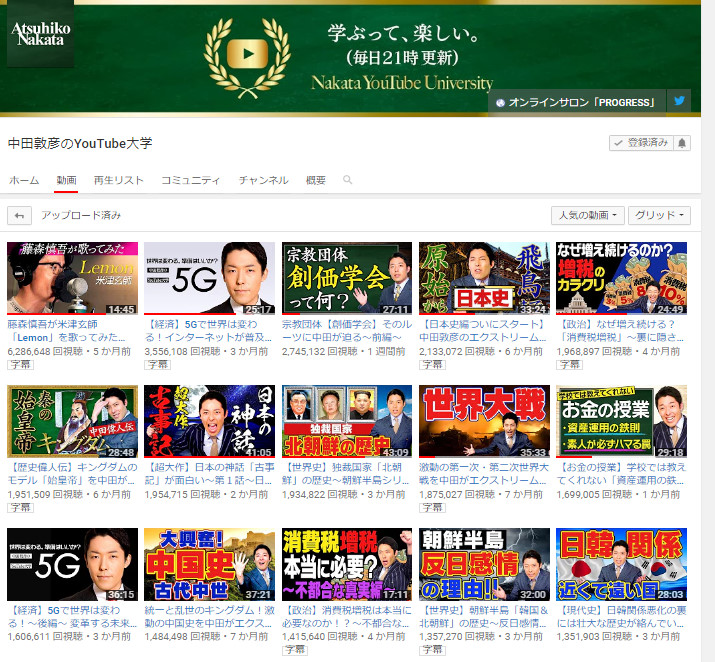Open the 人気の動画 sort dropdown
The height and width of the screenshot is (662, 715).
(587, 215)
